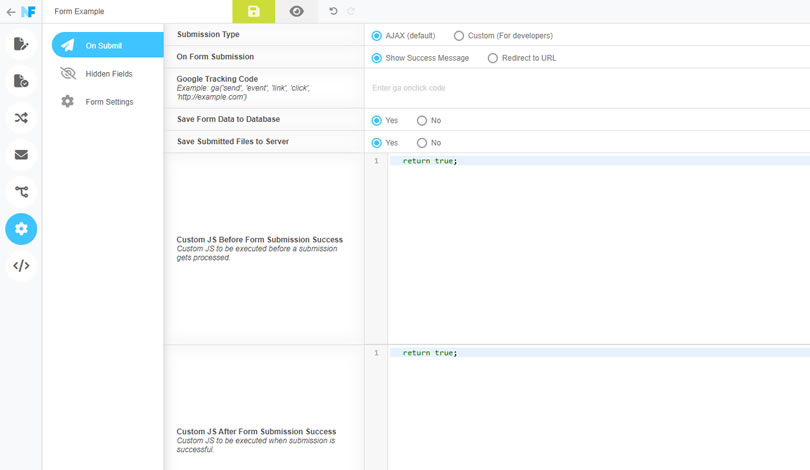This screenshot has height=470, width=810.
Task: Open the document with checkmark sidebar icon
Action: point(21,81)
